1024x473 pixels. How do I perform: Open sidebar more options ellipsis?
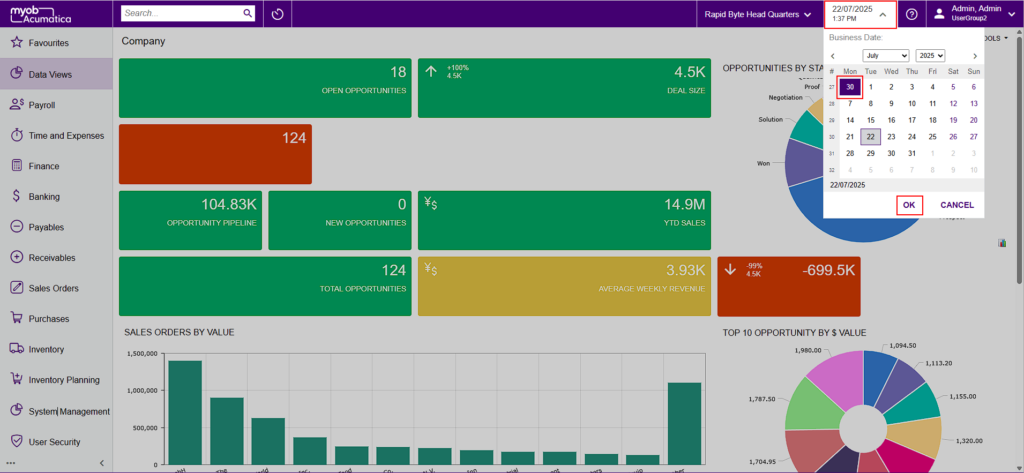click(x=10, y=463)
